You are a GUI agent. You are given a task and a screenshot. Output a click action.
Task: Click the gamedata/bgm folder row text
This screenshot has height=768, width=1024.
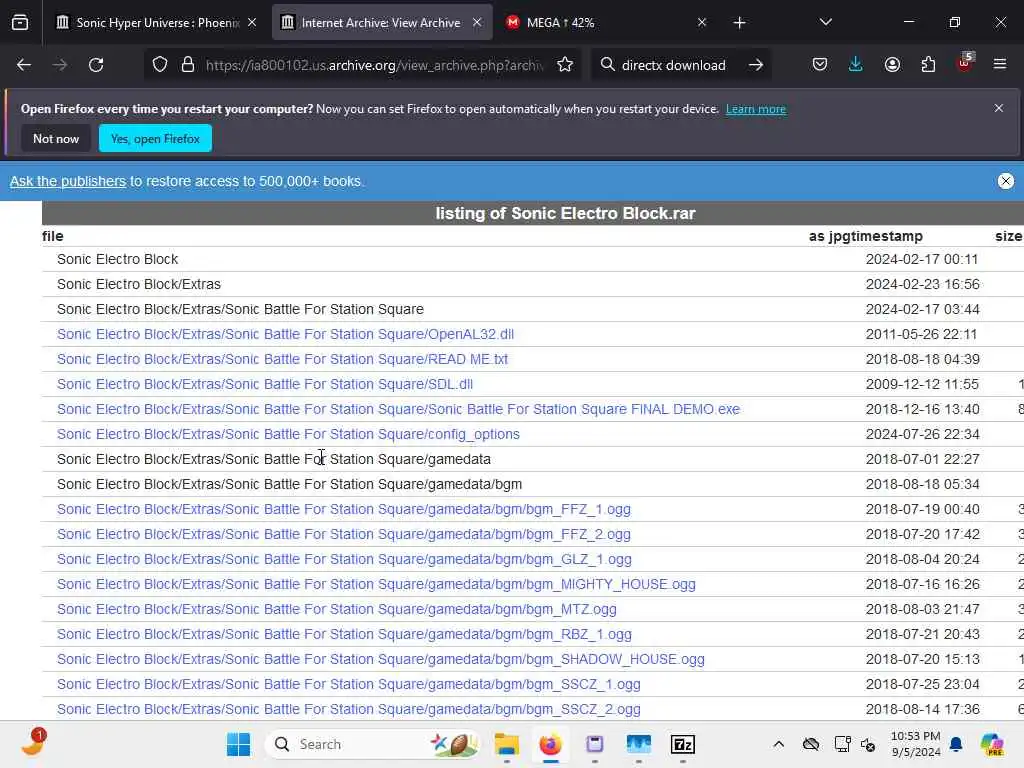tap(289, 484)
